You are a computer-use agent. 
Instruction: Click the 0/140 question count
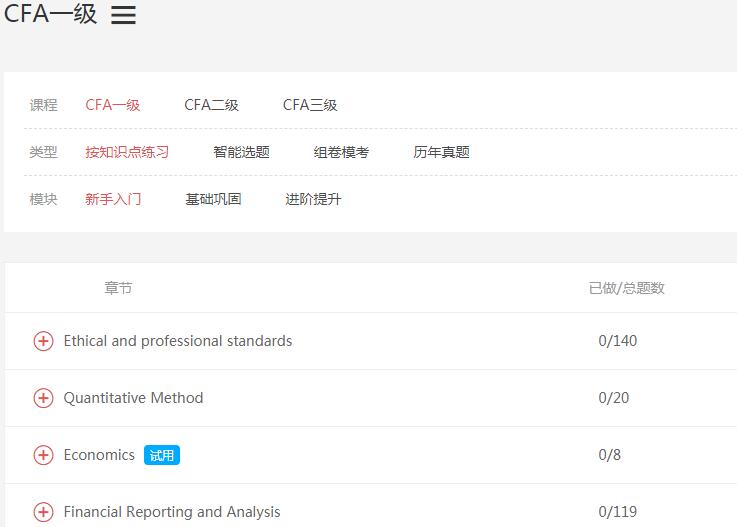tap(618, 341)
